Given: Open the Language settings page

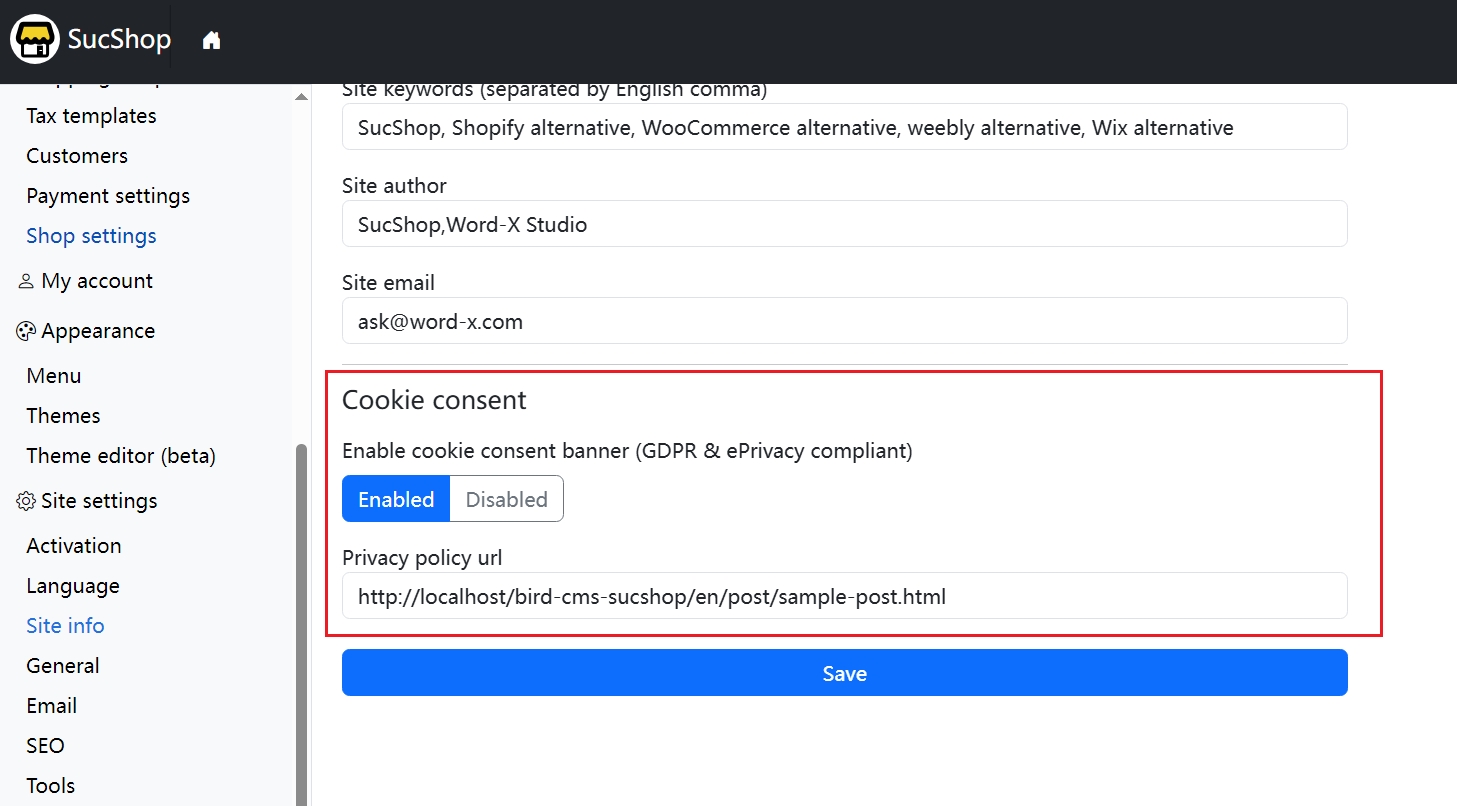Looking at the screenshot, I should click(x=73, y=586).
